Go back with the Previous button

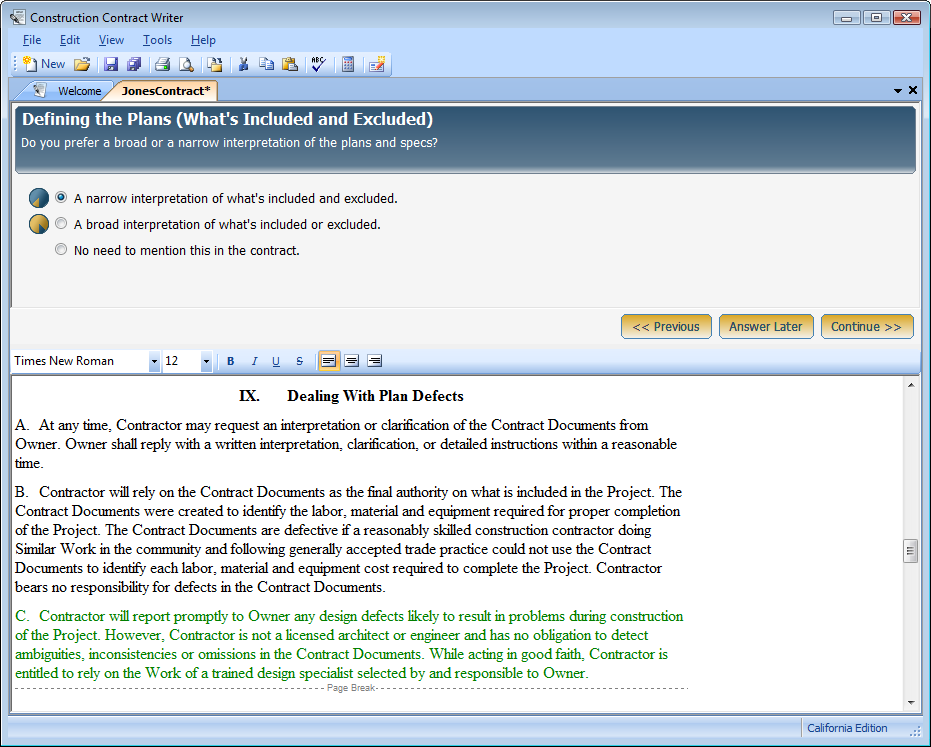pos(666,327)
